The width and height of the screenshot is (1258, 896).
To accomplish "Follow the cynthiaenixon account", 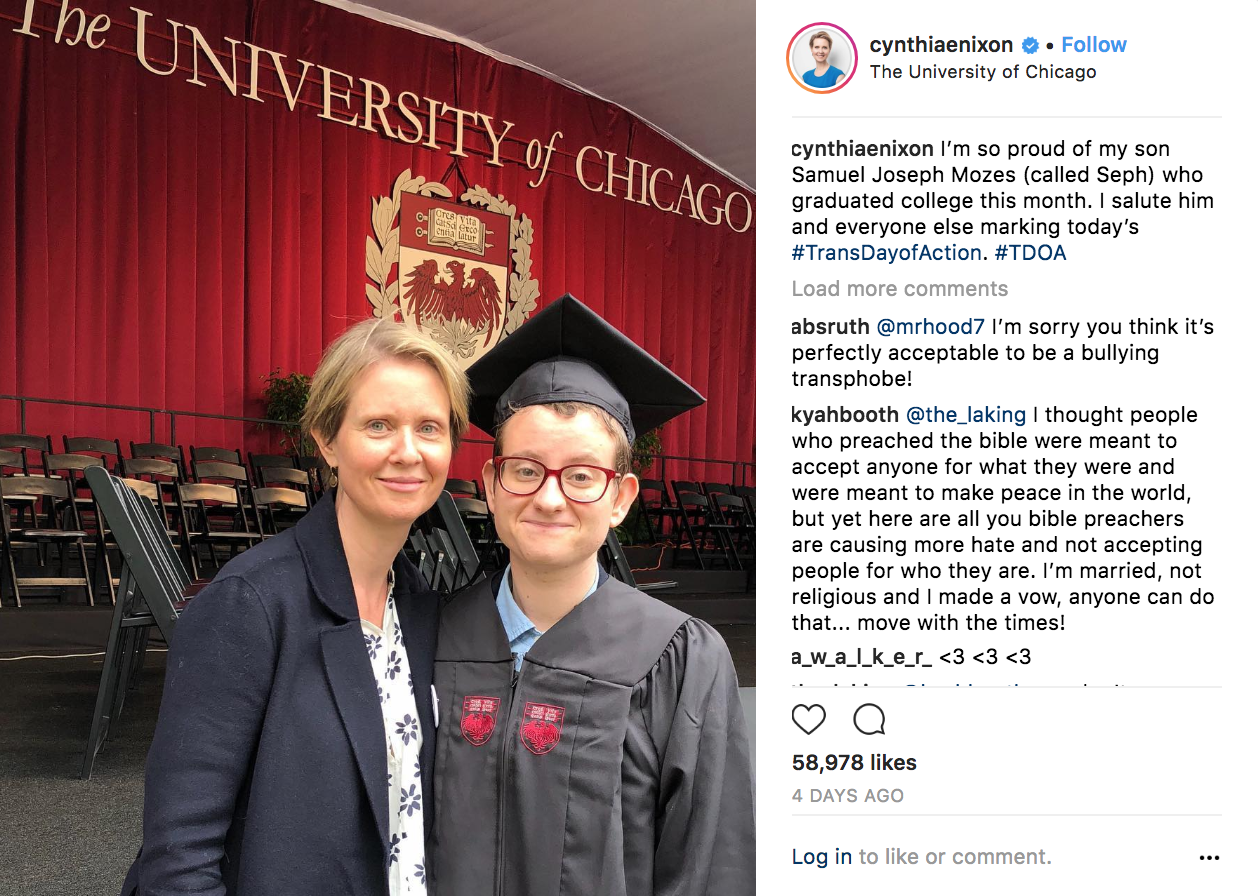I will (x=1094, y=45).
